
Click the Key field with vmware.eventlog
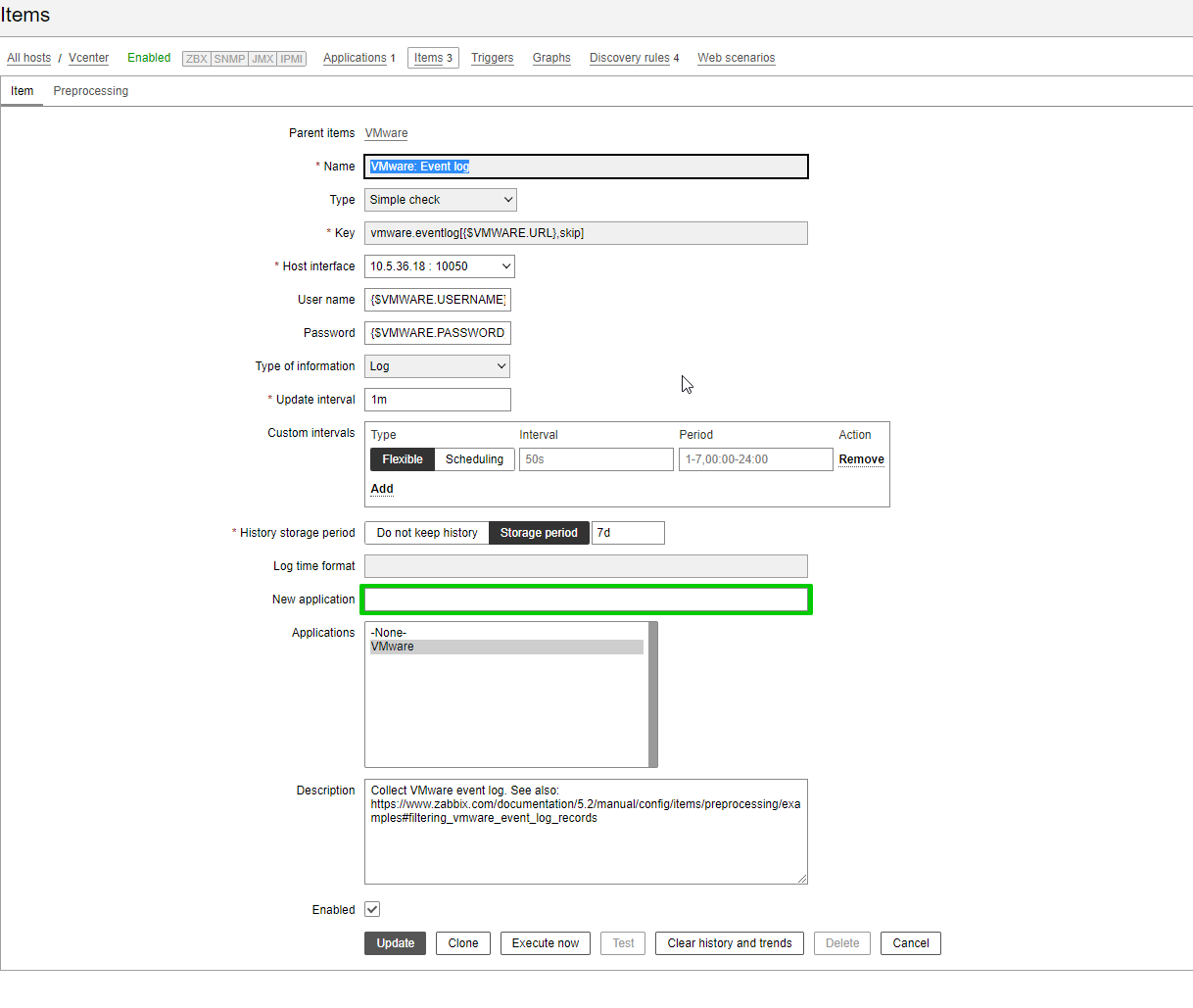tap(586, 233)
